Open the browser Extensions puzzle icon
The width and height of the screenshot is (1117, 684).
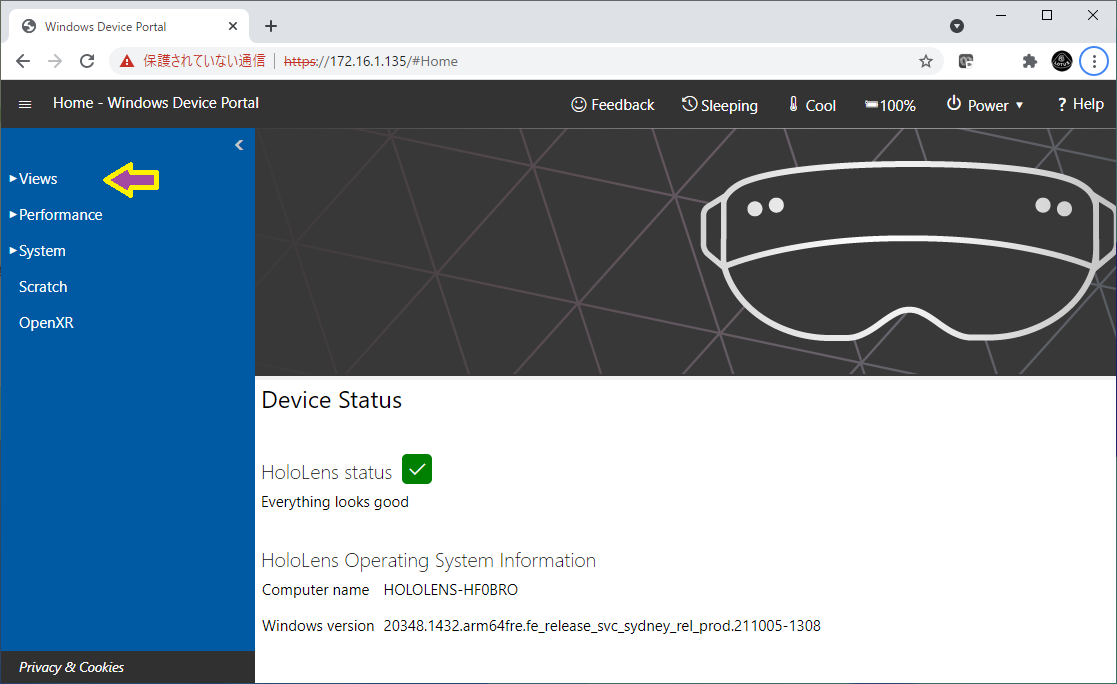(1029, 61)
